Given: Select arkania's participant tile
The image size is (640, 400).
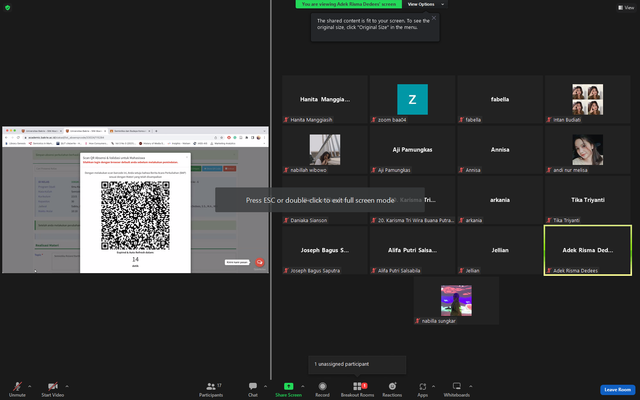Looking at the screenshot, I should pyautogui.click(x=500, y=200).
